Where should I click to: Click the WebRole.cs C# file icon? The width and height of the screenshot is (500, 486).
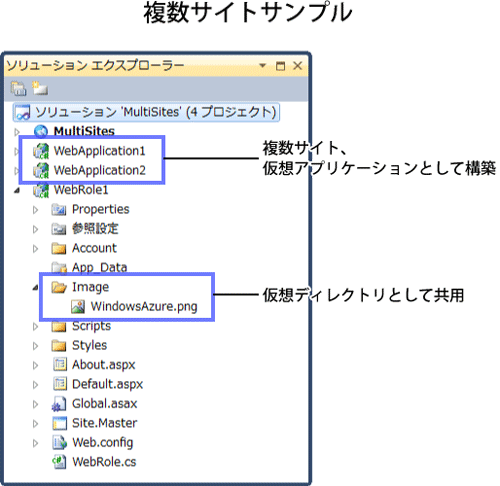tap(59, 462)
